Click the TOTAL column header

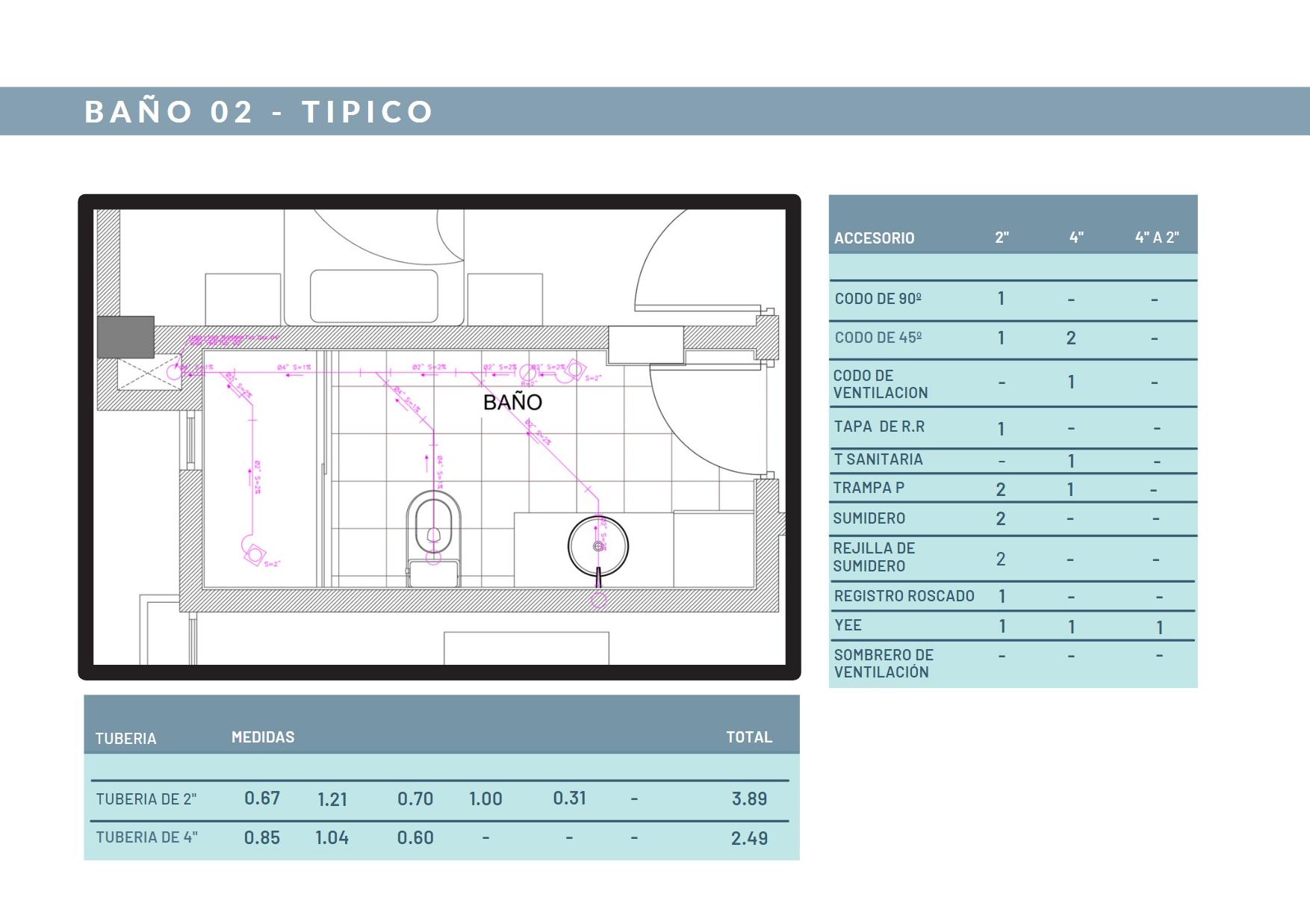tap(749, 737)
